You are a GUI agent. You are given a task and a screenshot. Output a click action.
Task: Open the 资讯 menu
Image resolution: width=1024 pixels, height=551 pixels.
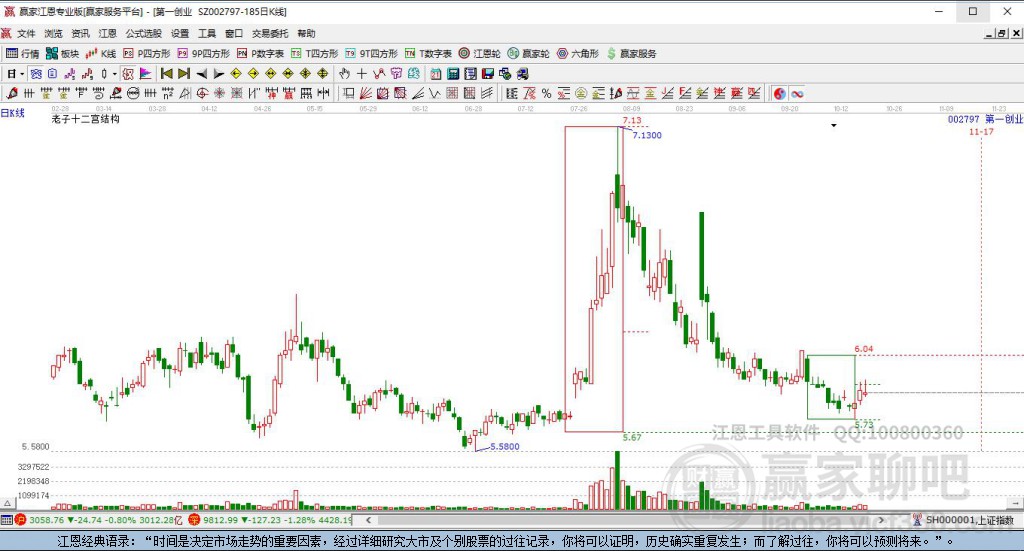(x=80, y=33)
